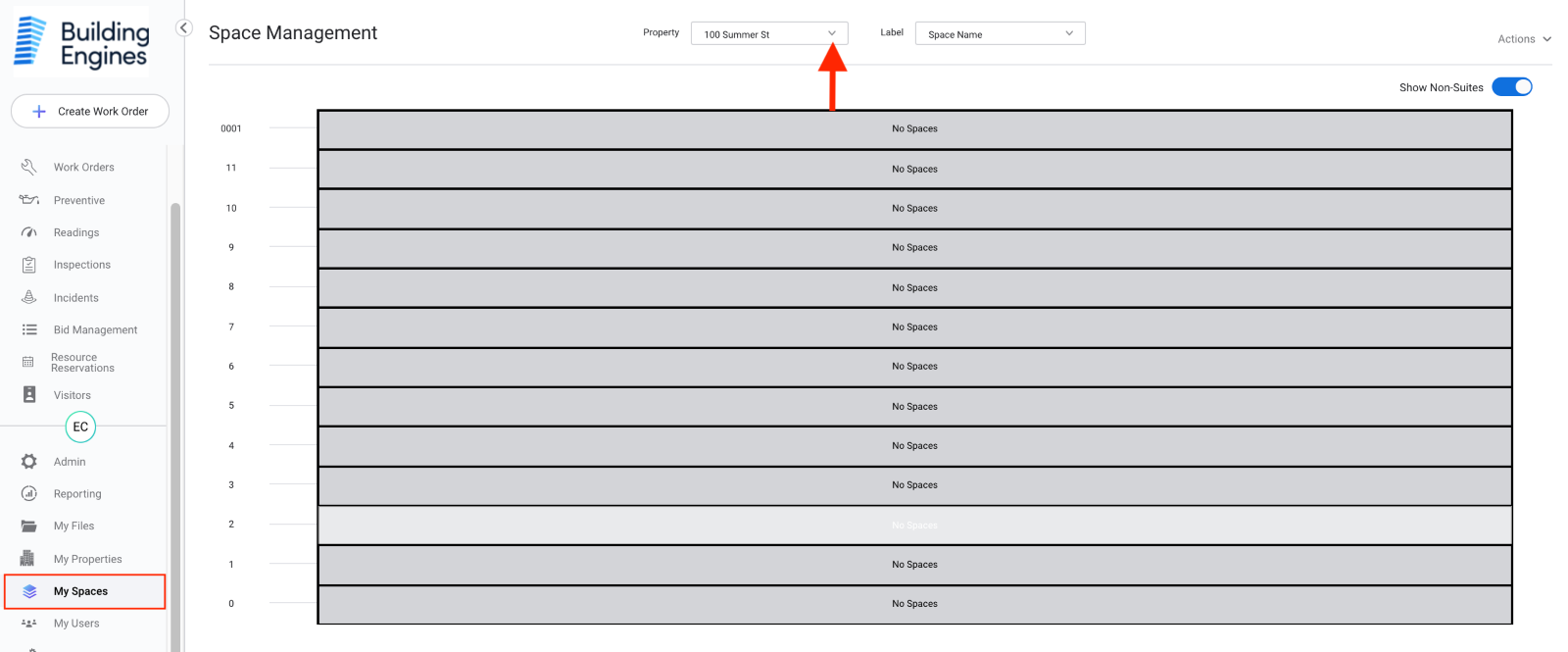Open the Property dropdown showing 100 Summer St
Viewport: 1568px width, 652px height.
pos(769,33)
